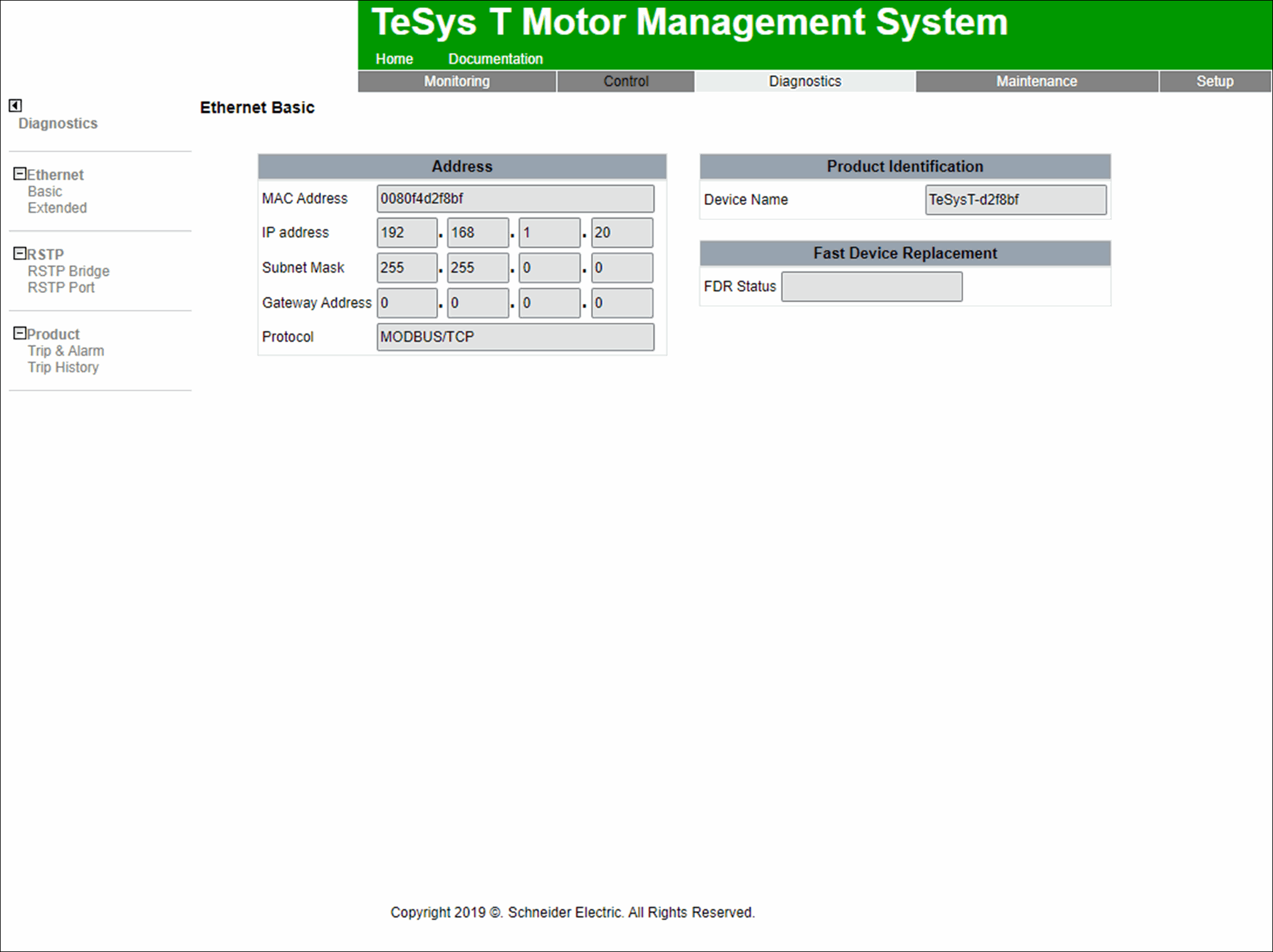Screen dimensions: 1273x952
Task: Open the Documentation link
Action: pyautogui.click(x=496, y=59)
